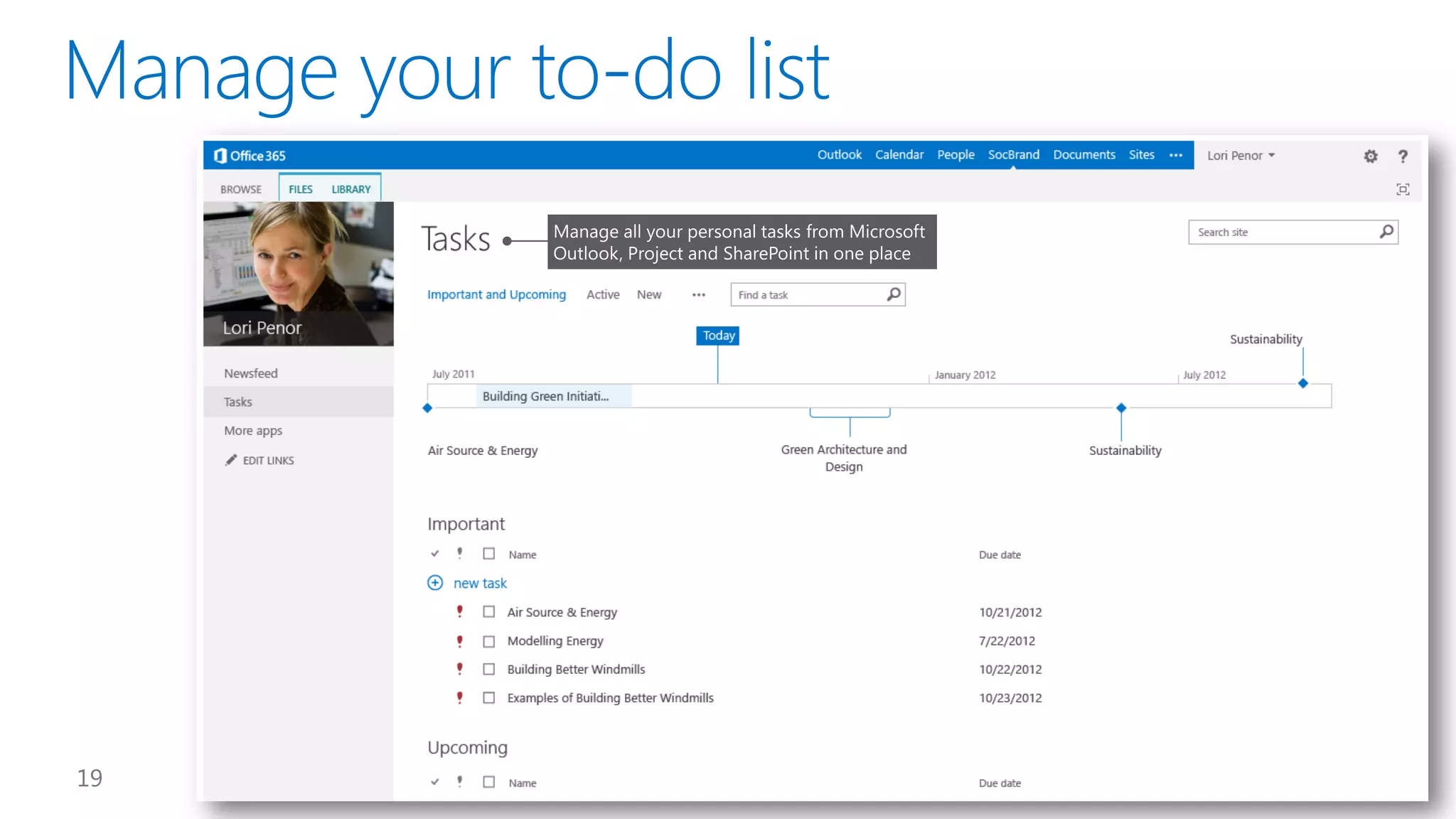Open the task views ellipsis menu
The width and height of the screenshot is (1456, 819).
[x=699, y=295]
